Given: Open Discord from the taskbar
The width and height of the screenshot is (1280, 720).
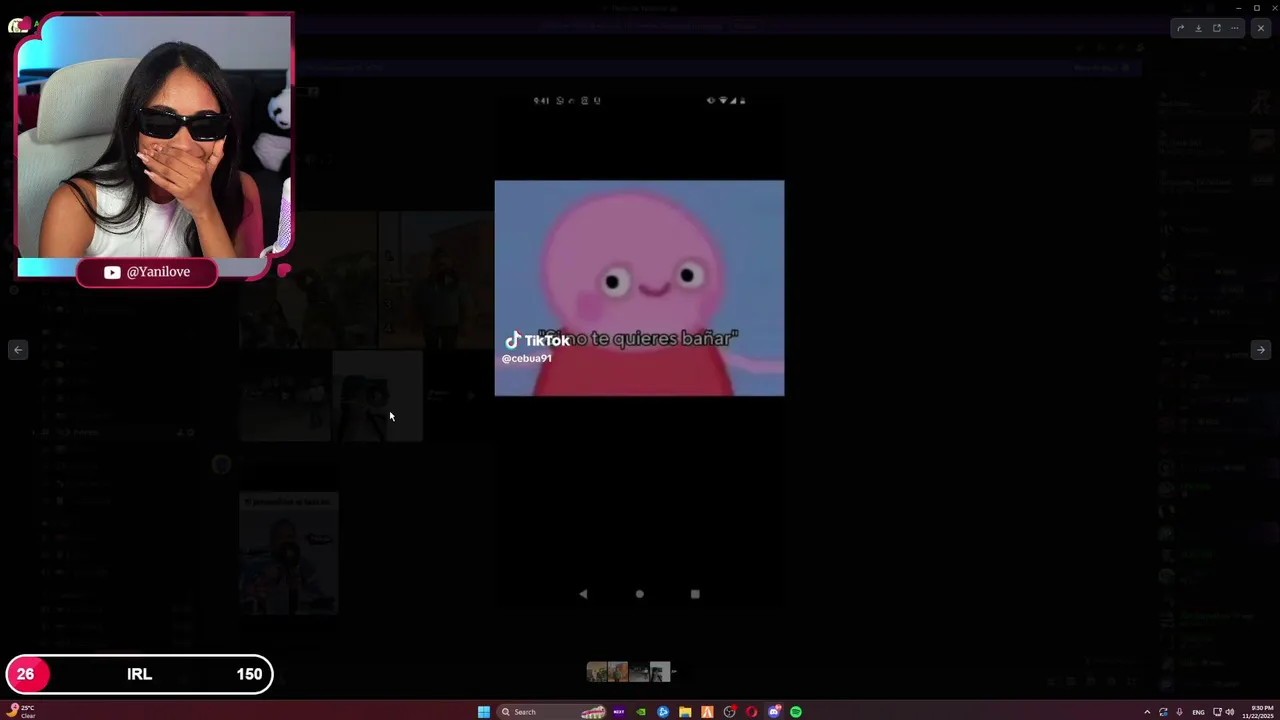Looking at the screenshot, I should (x=774, y=712).
